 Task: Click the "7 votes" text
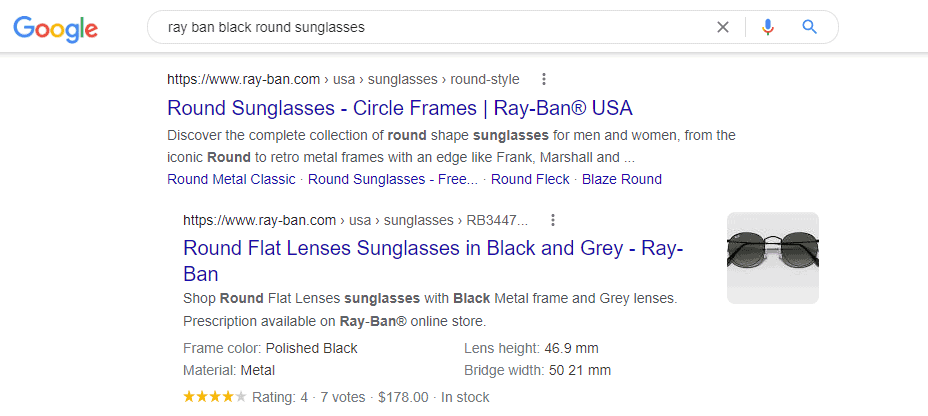[x=343, y=397]
